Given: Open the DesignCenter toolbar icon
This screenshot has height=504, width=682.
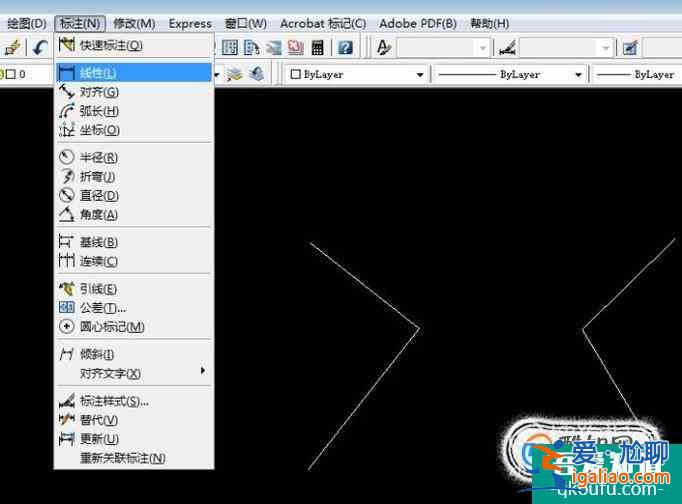Looking at the screenshot, I should (230, 47).
